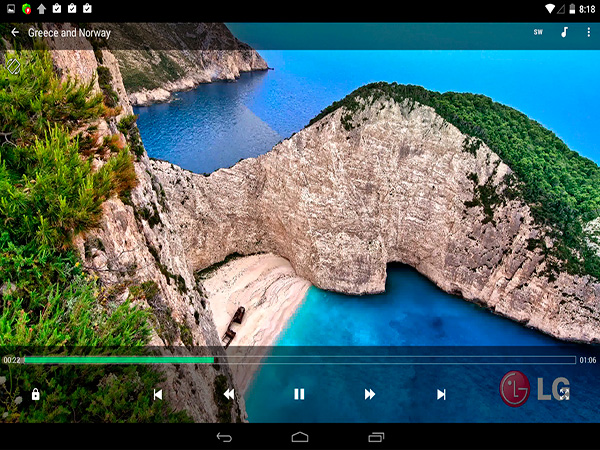The image size is (600, 450).
Task: Tap the total duration 01:06
Action: point(588,360)
